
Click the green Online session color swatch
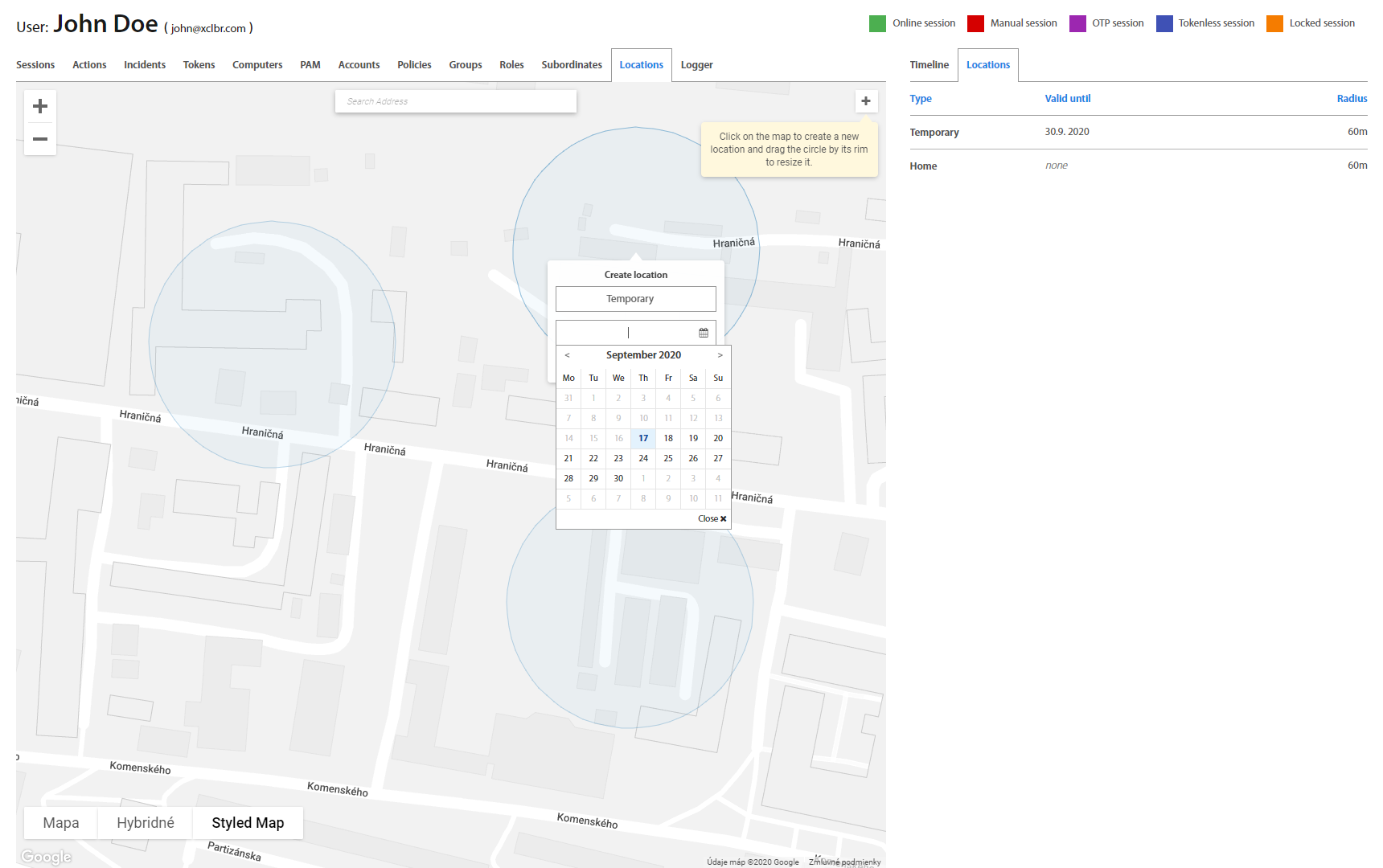877,23
